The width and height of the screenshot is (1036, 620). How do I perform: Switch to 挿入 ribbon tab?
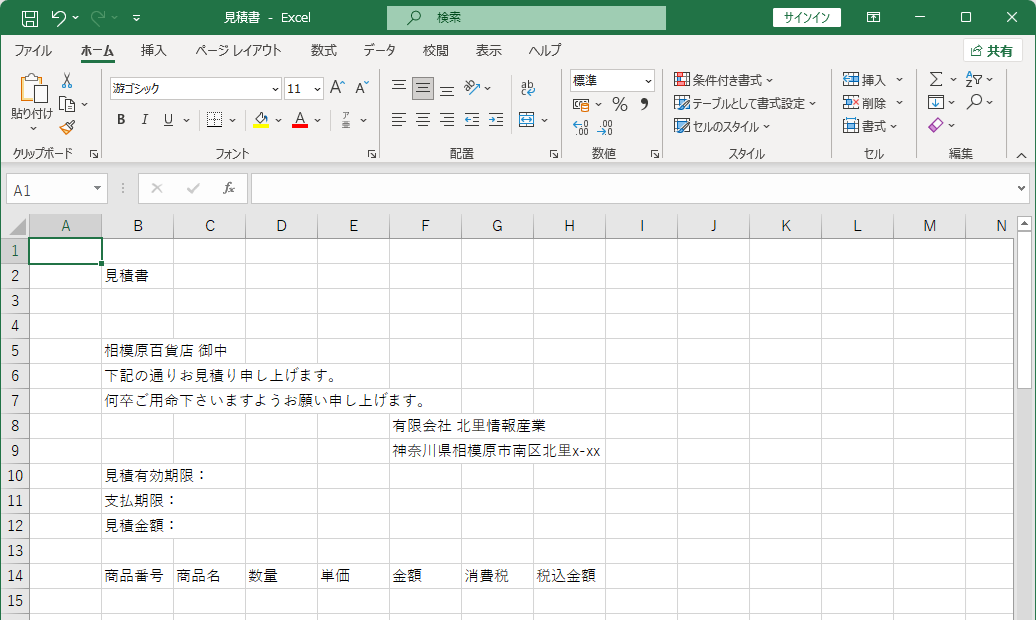click(153, 50)
